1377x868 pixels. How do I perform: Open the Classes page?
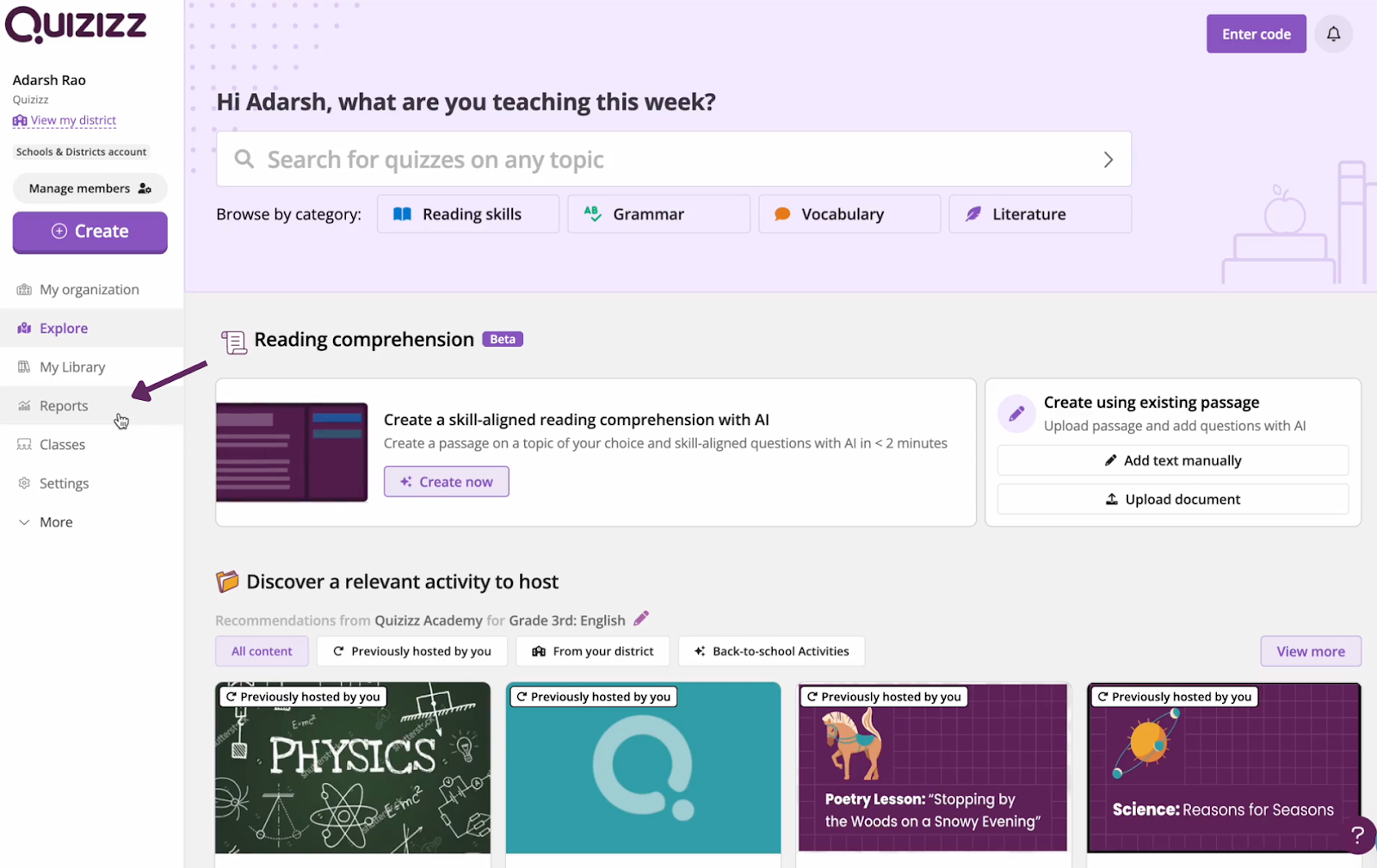pos(91,445)
